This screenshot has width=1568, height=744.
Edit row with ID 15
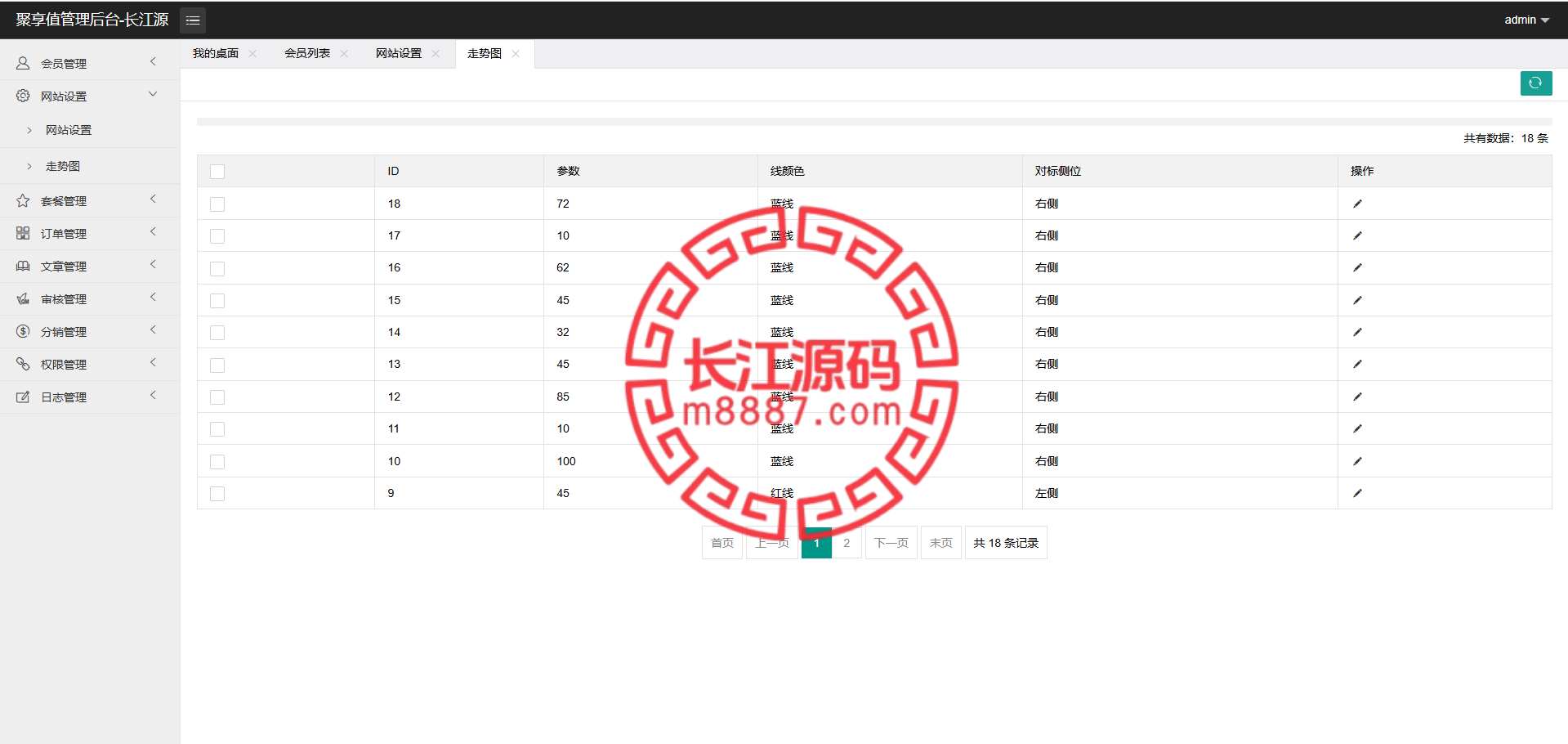coord(1357,300)
